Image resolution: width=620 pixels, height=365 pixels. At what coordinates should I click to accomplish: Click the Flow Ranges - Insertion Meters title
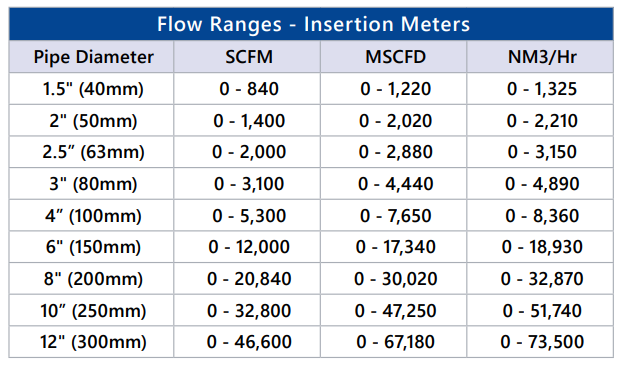[x=314, y=24]
